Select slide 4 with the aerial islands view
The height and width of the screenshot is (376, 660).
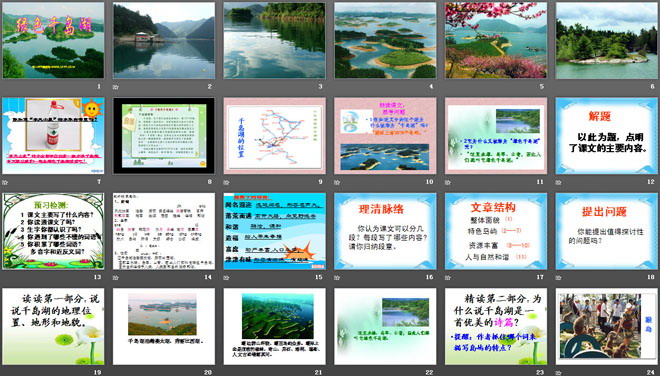[385, 40]
